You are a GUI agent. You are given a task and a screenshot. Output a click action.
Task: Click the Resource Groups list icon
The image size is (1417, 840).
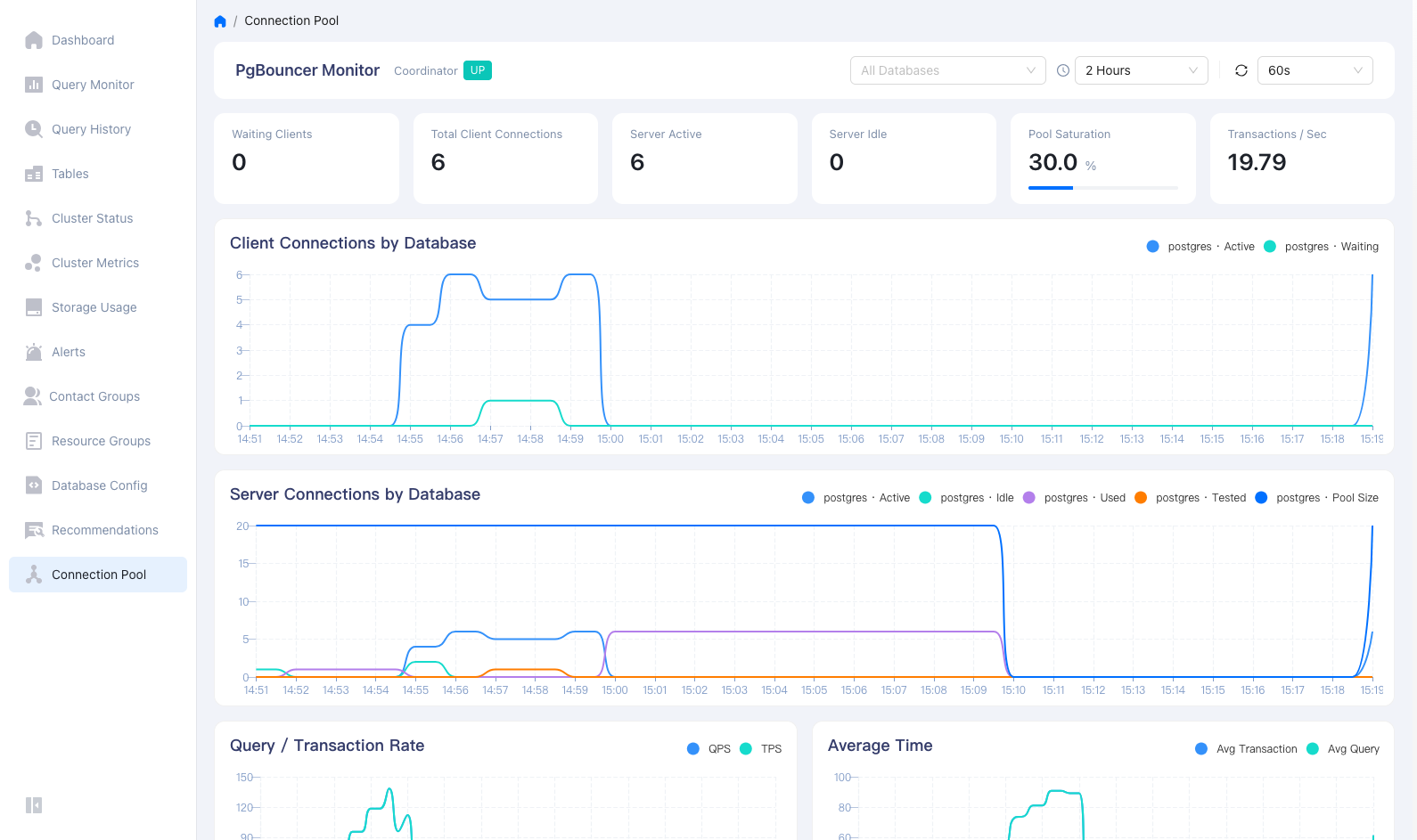coord(34,441)
